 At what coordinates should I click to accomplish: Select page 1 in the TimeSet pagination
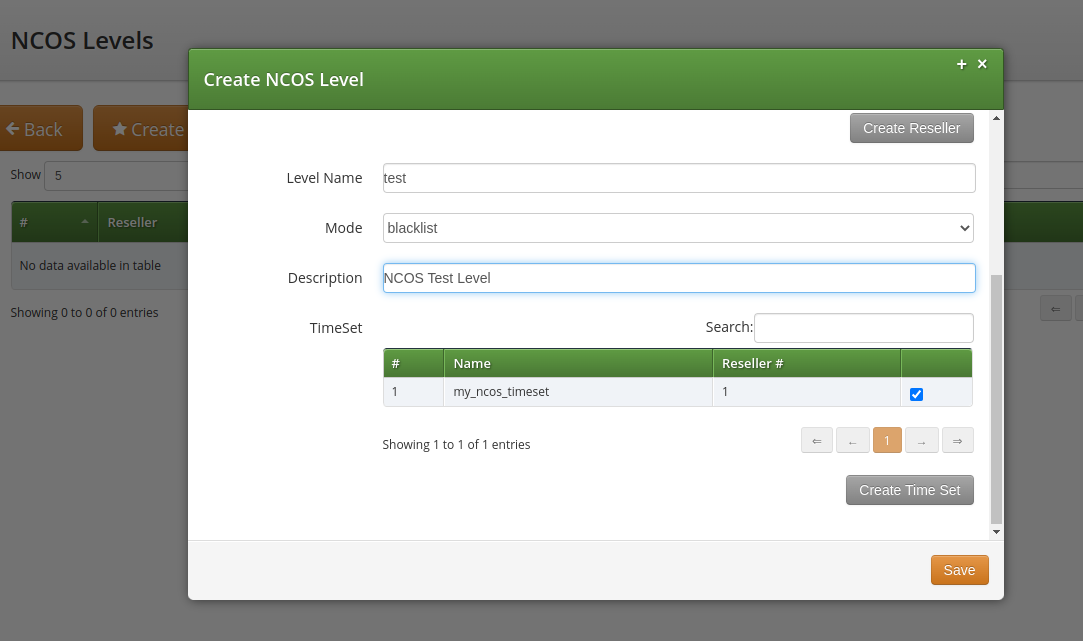tap(887, 440)
